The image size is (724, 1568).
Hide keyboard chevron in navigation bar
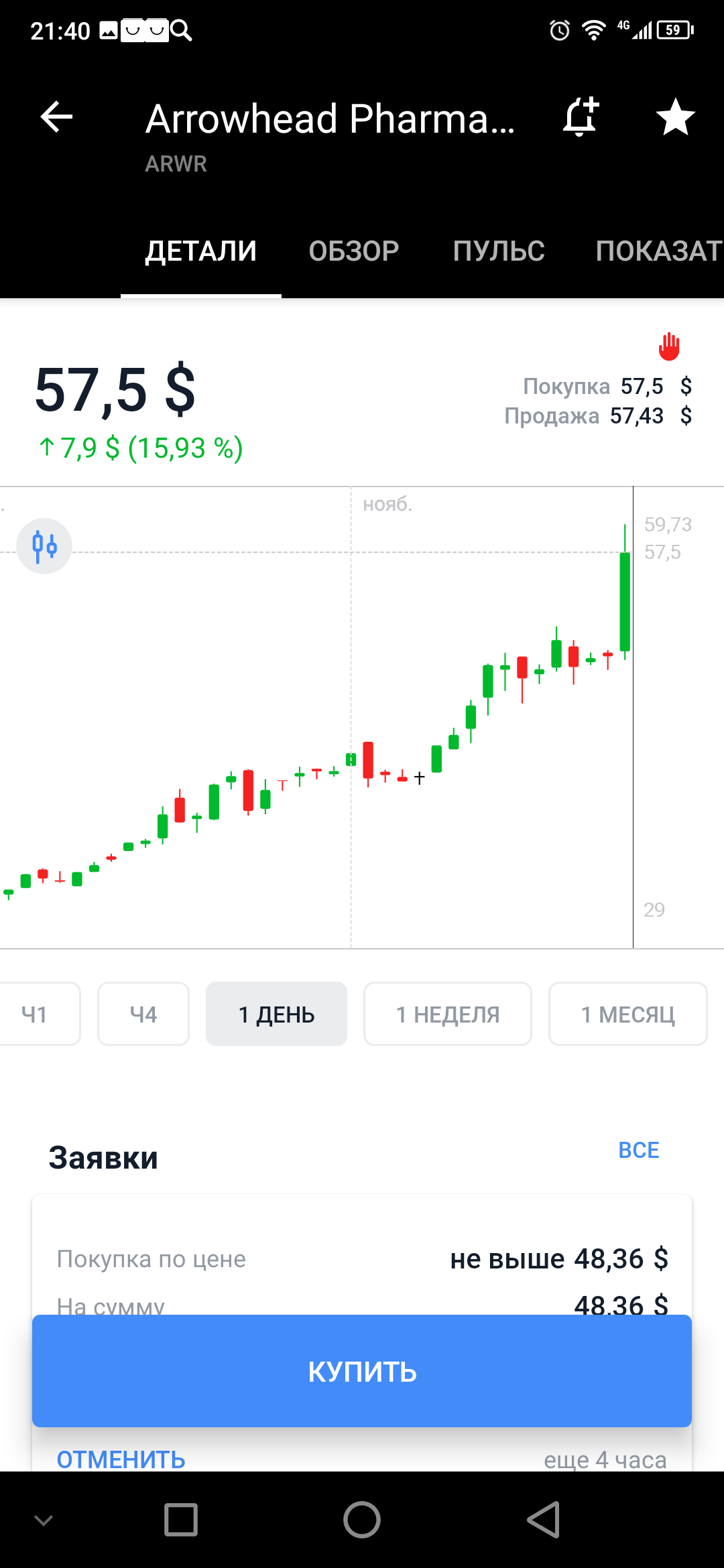click(x=44, y=1520)
